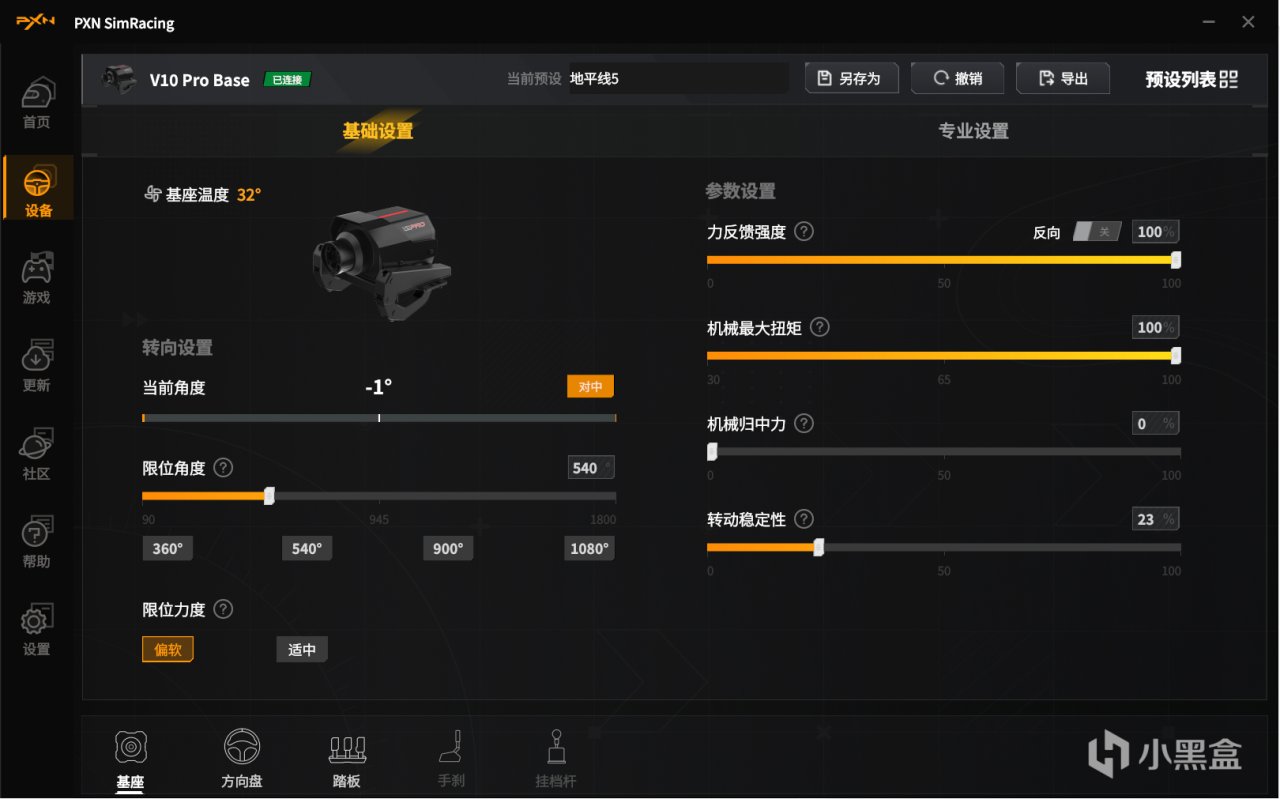Click the 对中 centering button
This screenshot has width=1280, height=799.
point(590,387)
